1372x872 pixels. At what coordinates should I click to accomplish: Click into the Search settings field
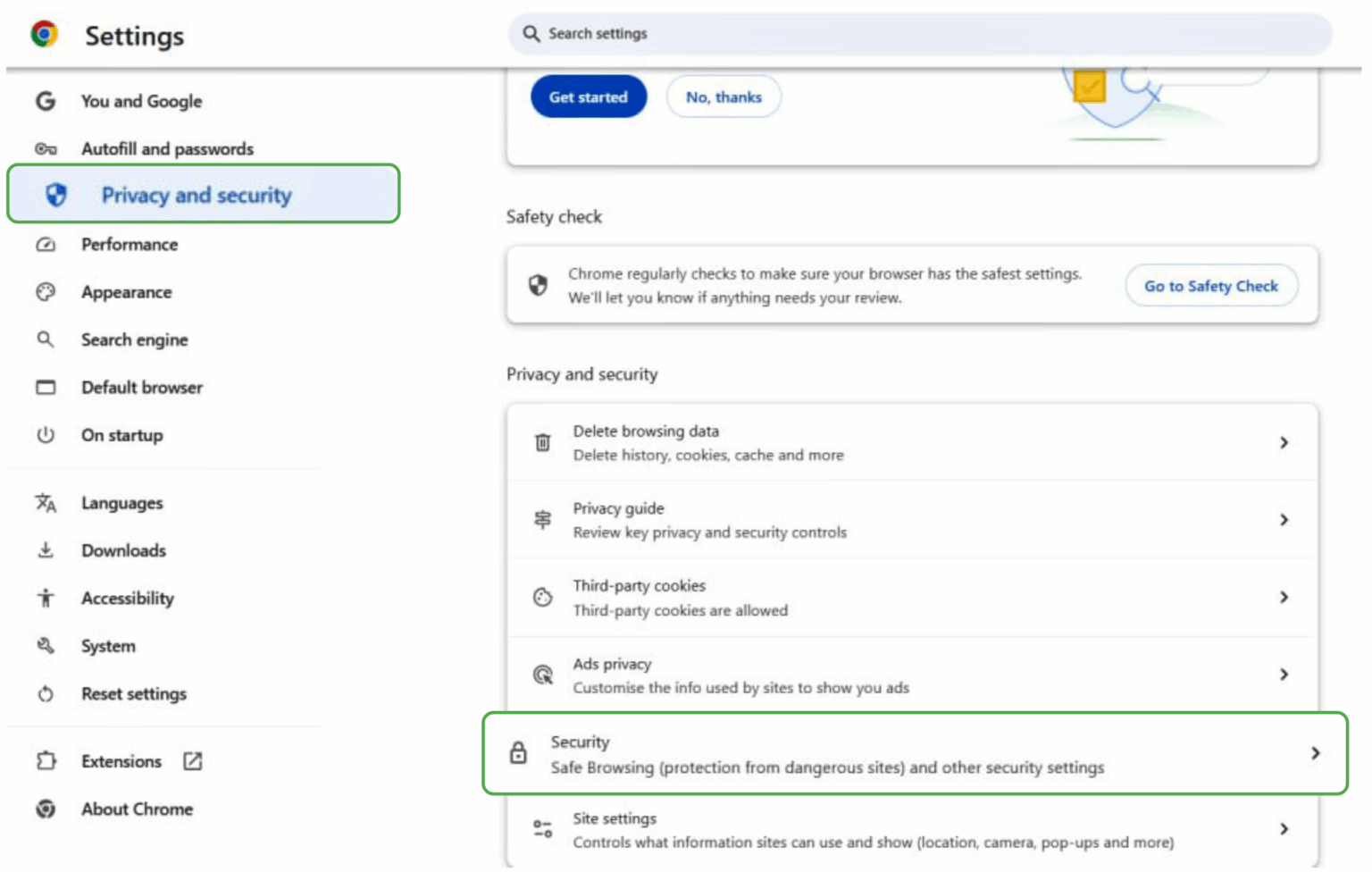pyautogui.click(x=920, y=34)
